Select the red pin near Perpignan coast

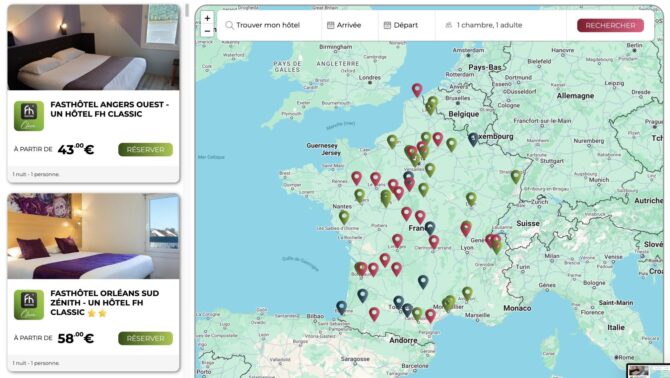click(431, 316)
